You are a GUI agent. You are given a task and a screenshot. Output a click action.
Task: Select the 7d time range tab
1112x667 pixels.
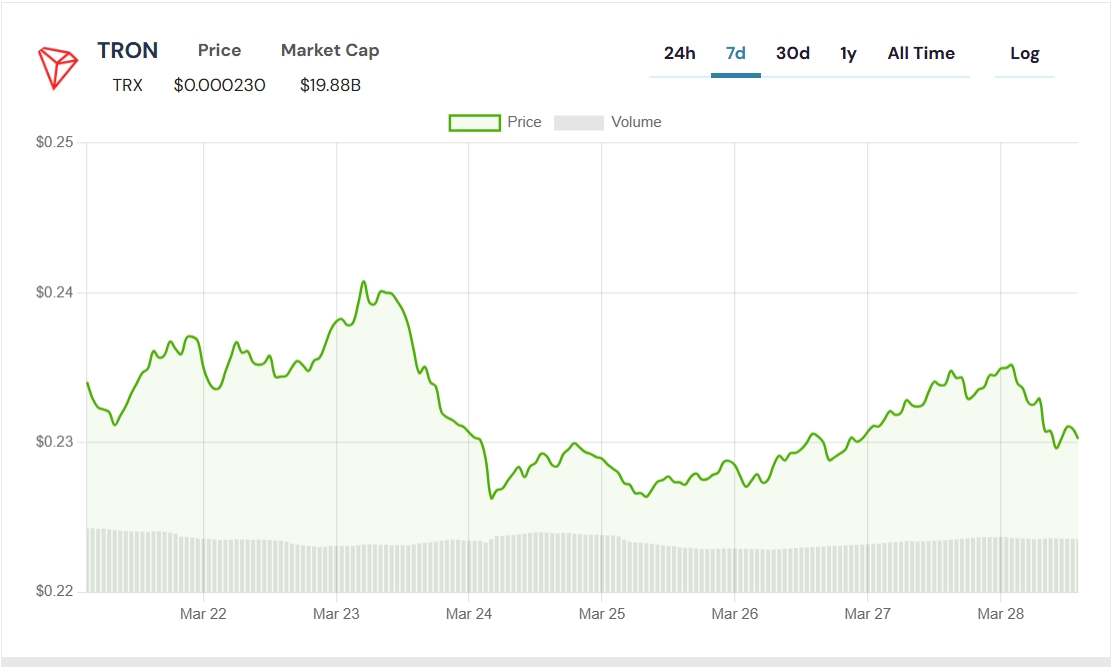[x=735, y=53]
